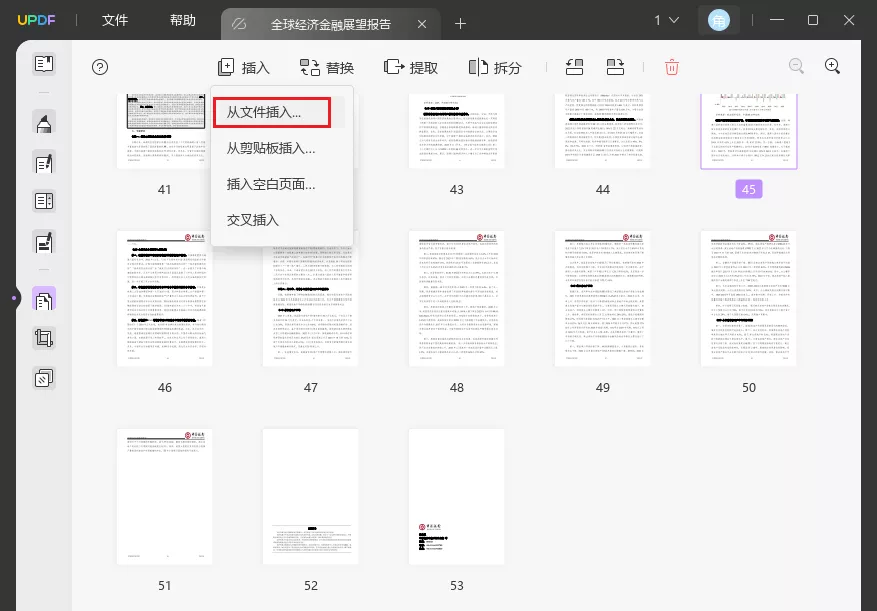Select the Comment highlighter sidebar tool

pyautogui.click(x=44, y=123)
